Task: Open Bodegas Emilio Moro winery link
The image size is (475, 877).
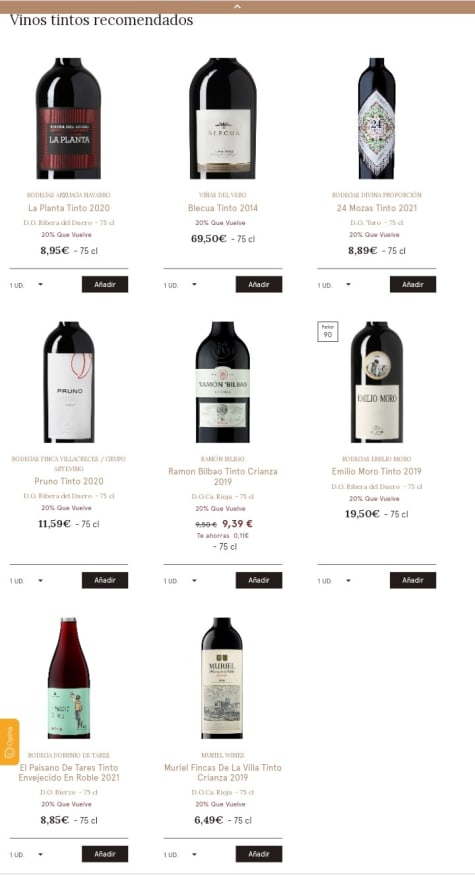Action: (377, 459)
